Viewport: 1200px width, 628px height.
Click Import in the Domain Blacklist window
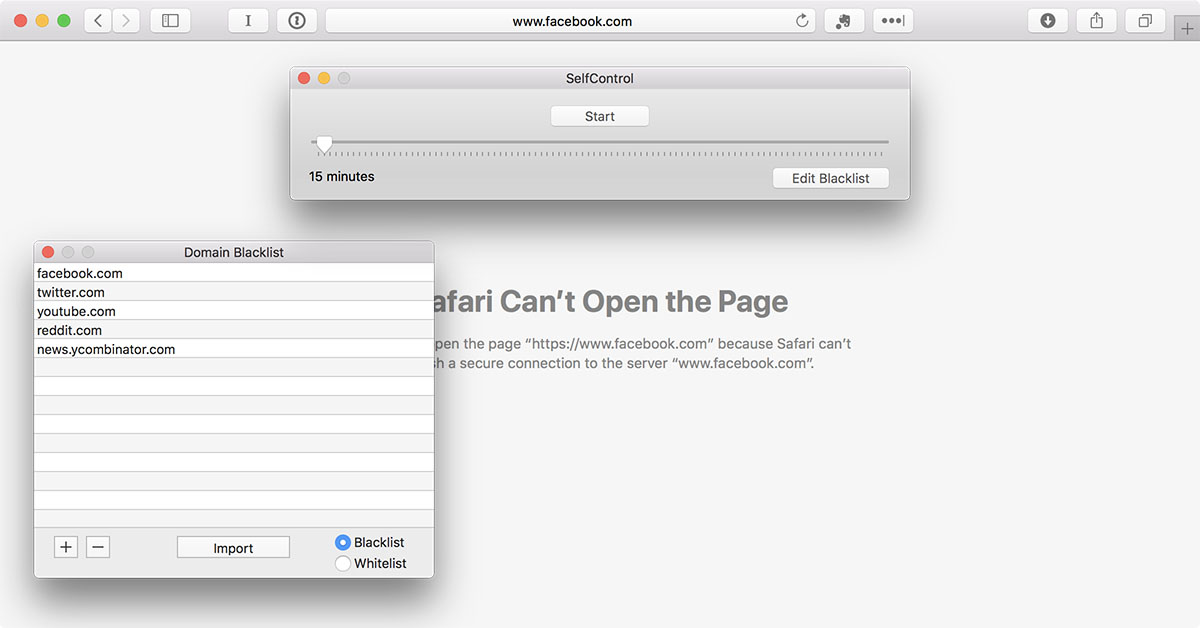click(x=233, y=548)
